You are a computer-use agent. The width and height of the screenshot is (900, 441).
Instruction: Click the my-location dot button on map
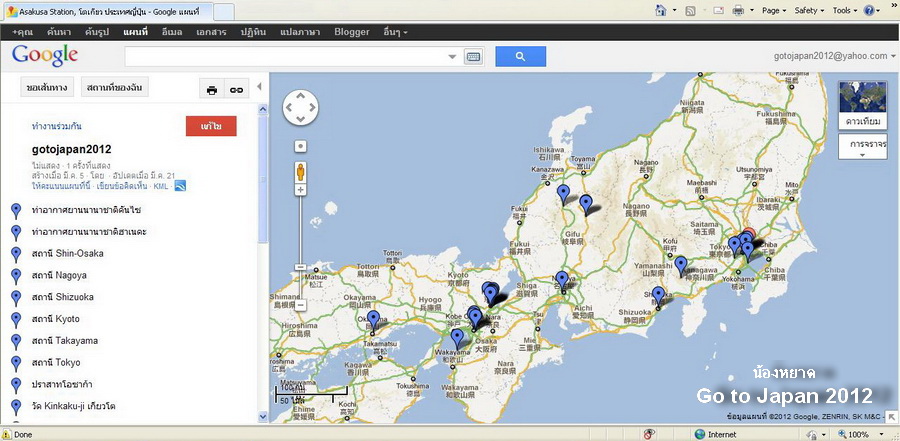pos(300,146)
